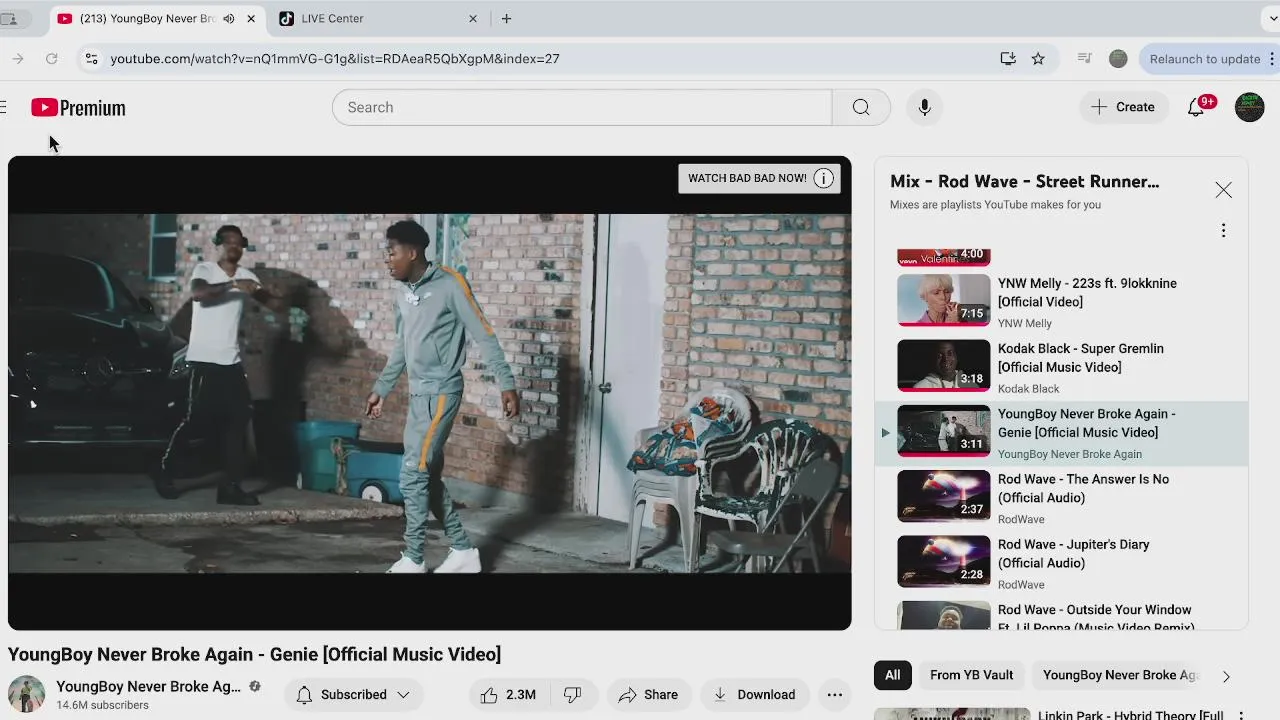Open the YouTube guide hamburger menu
The width and height of the screenshot is (1280, 720).
tap(4, 107)
